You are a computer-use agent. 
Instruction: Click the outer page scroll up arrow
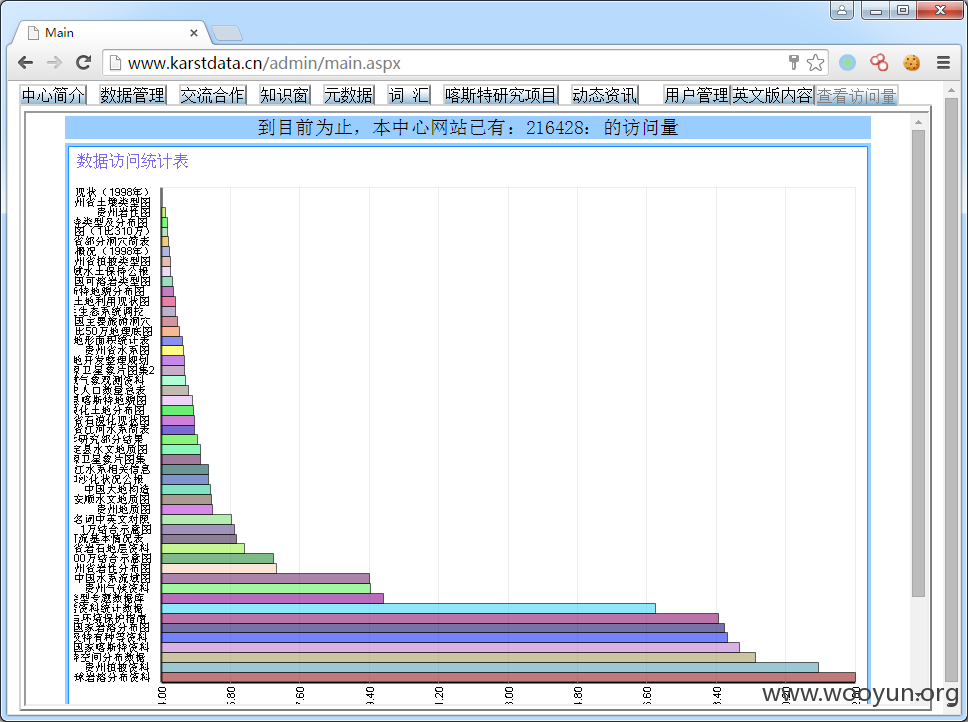pyautogui.click(x=951, y=91)
